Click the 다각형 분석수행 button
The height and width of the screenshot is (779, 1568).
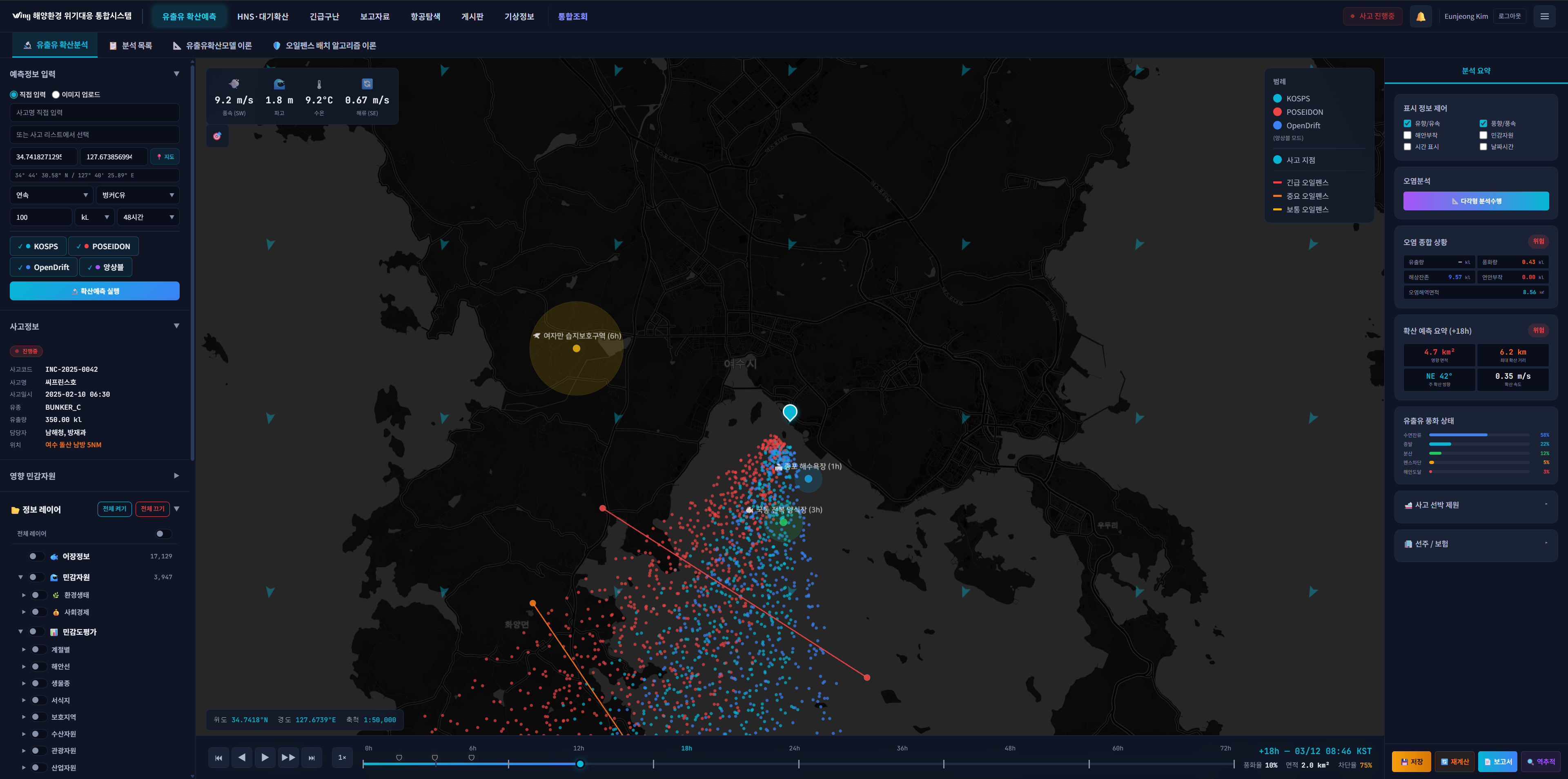(1475, 201)
